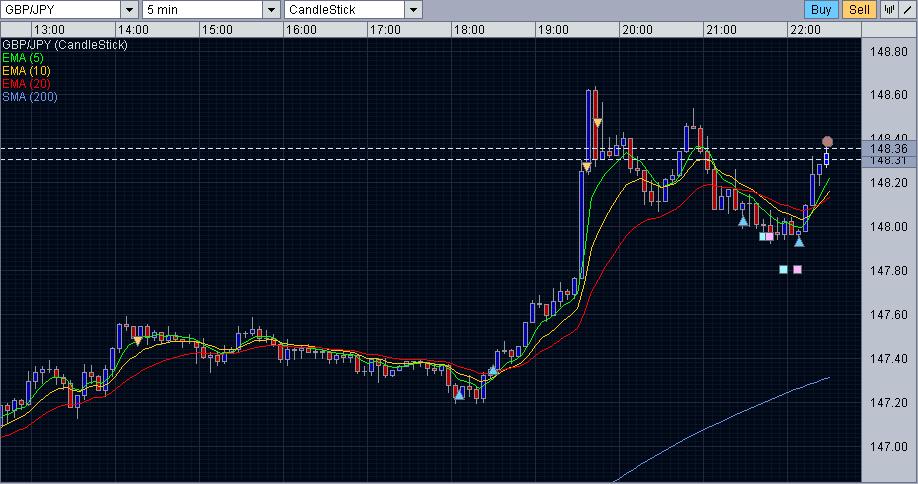Click the 147.00 price axis label

pyautogui.click(x=889, y=447)
